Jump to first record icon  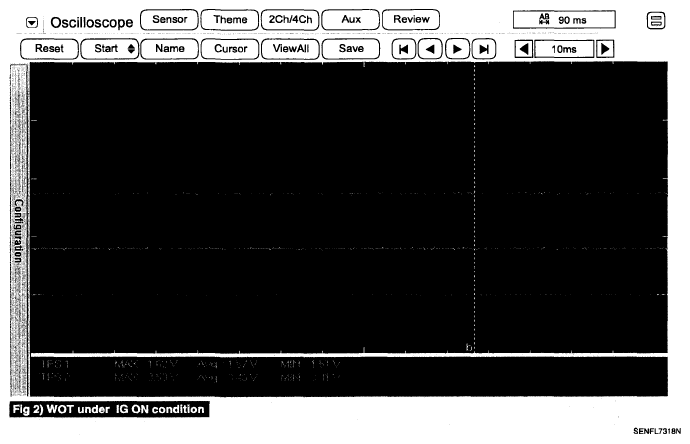(x=403, y=48)
